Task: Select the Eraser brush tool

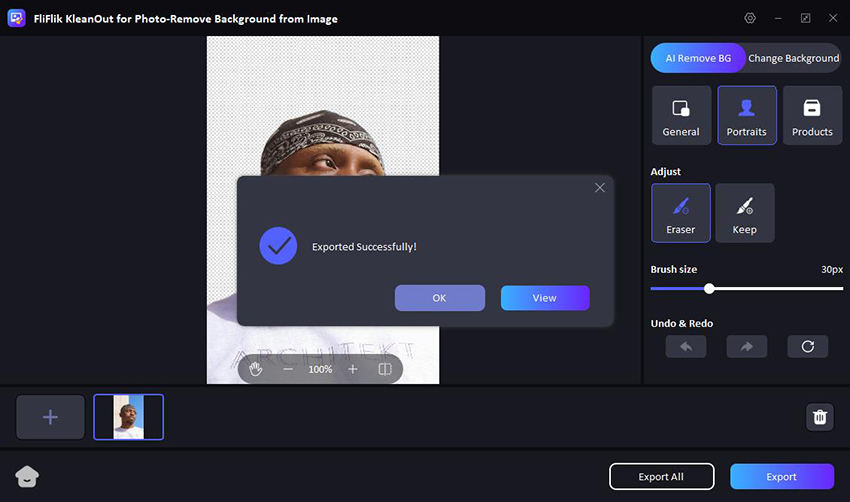Action: pos(680,213)
